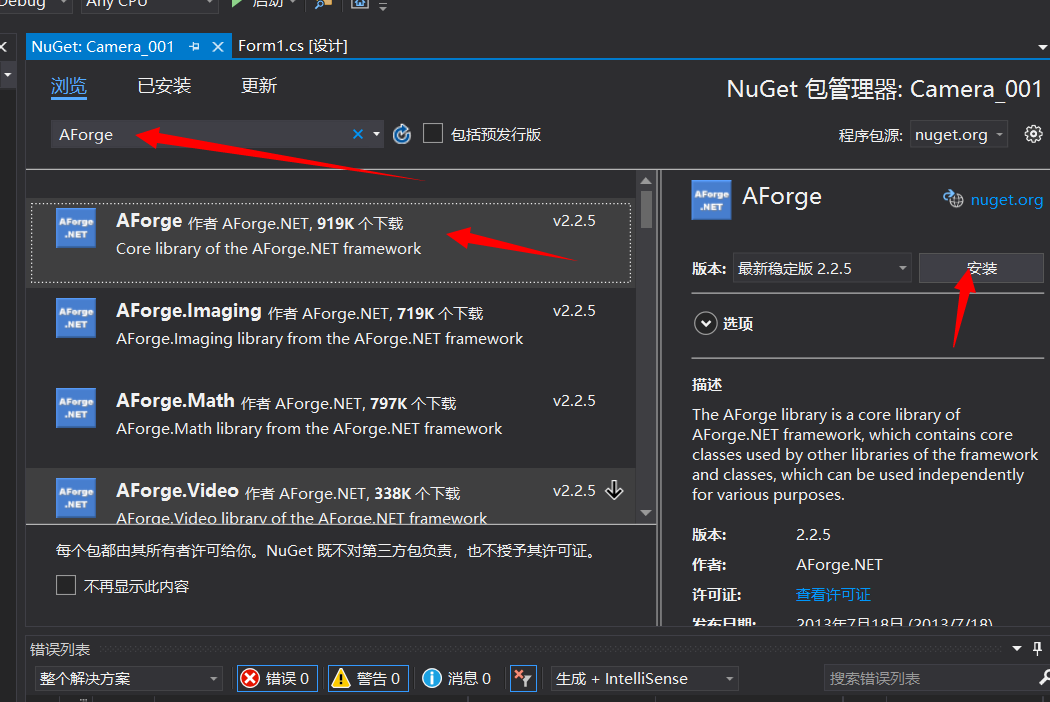
Task: Click the green Start play icon in the toolbar
Action: (236, 3)
